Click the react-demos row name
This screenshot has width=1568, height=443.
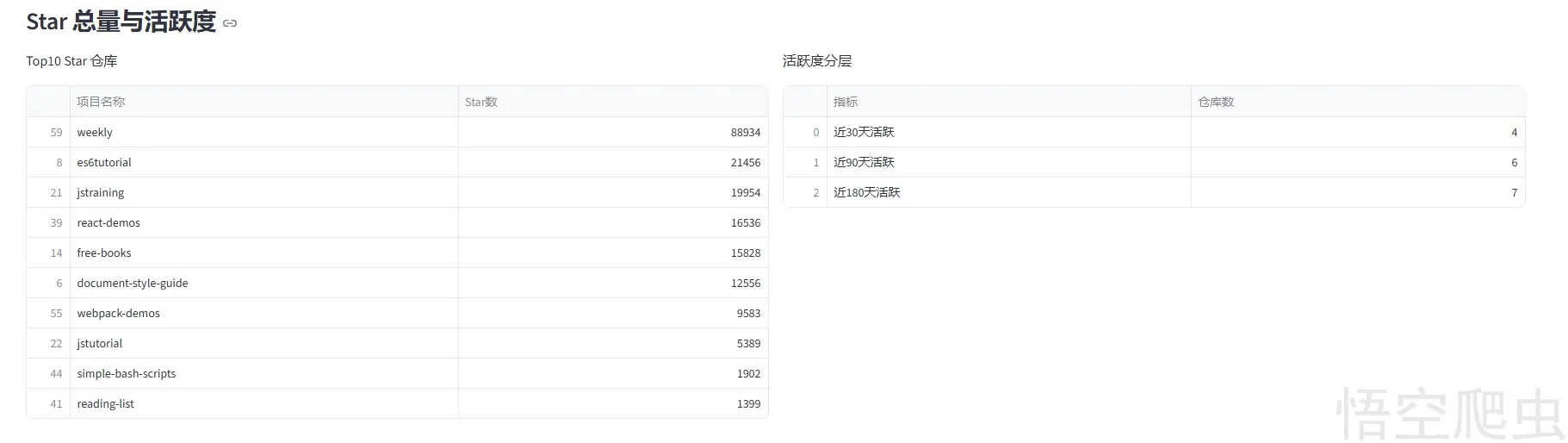coord(108,223)
